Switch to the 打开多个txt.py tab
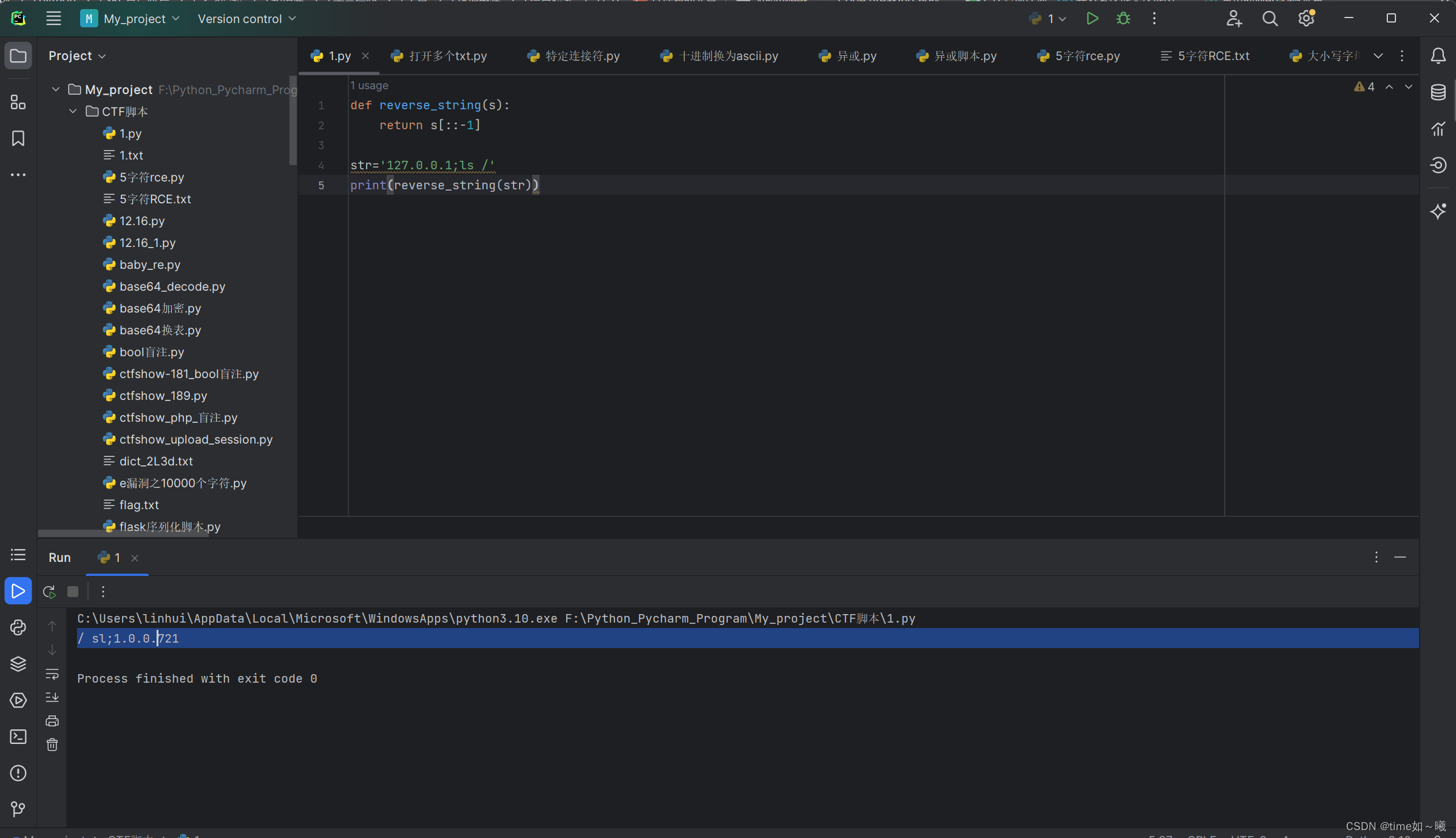 440,56
